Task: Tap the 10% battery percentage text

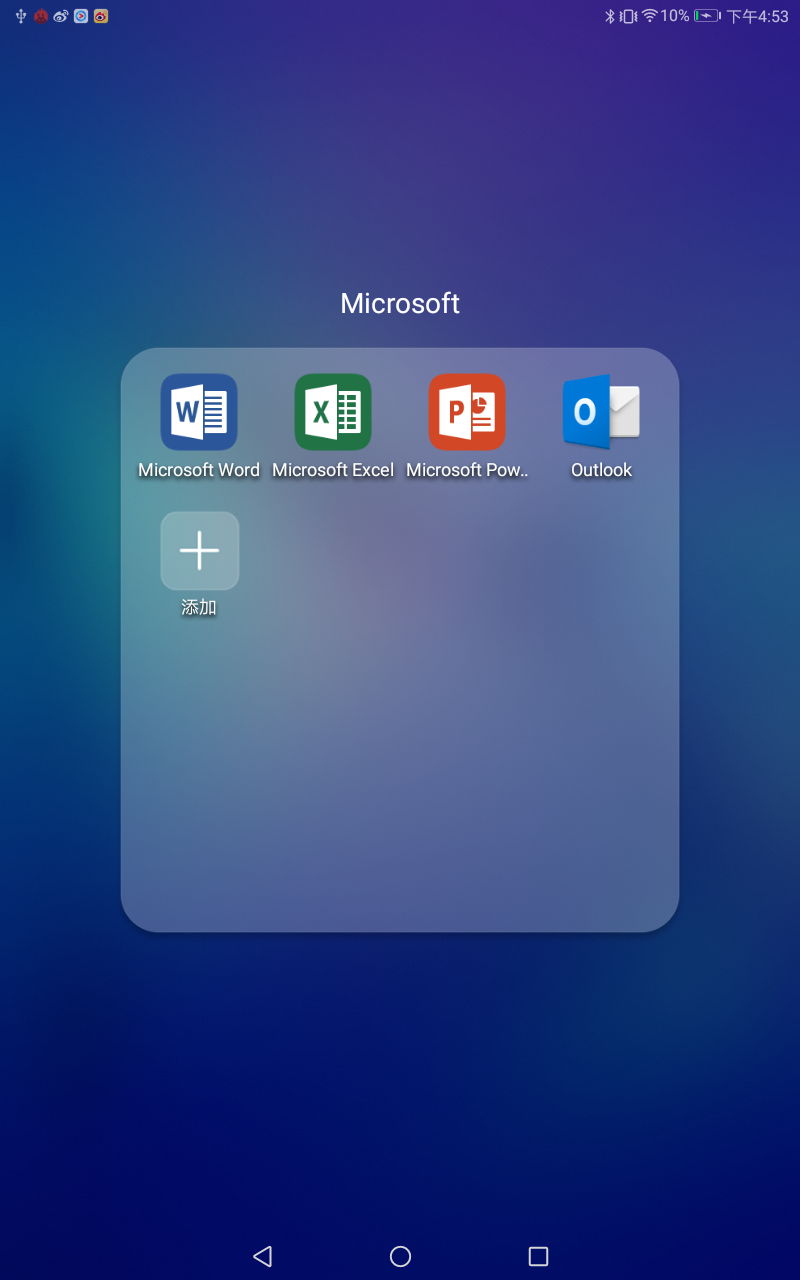Action: tap(675, 16)
